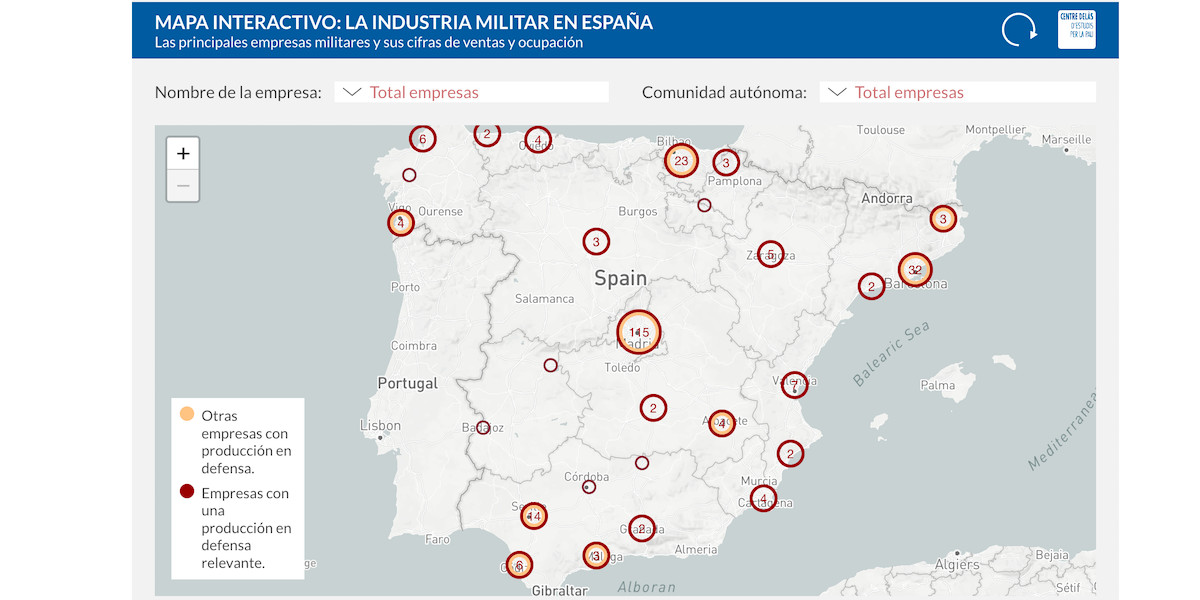
Task: Click the Zaragoza cluster marker showing 5
Action: (769, 254)
